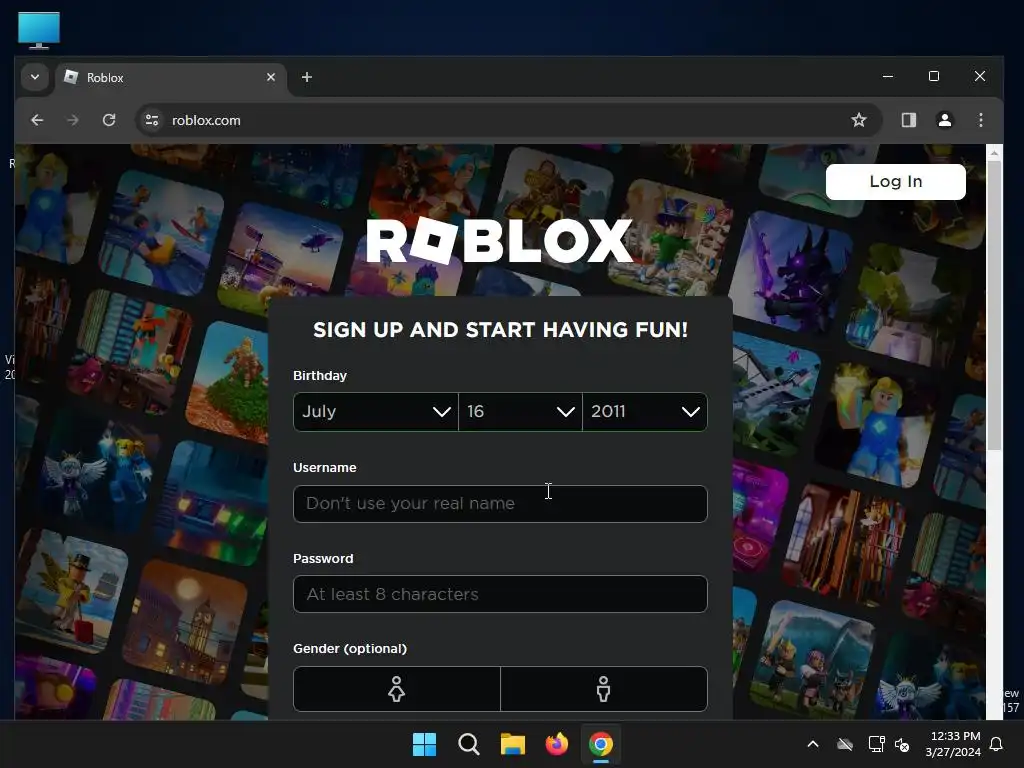Click the Chrome taskbar icon
Viewport: 1024px width, 768px height.
601,744
